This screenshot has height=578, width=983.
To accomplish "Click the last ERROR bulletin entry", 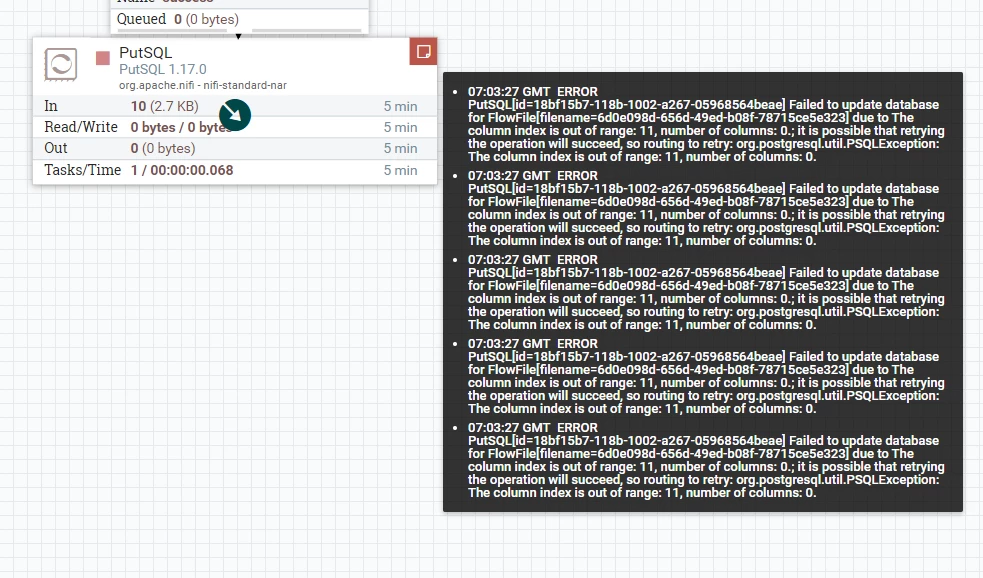I will click(706, 460).
